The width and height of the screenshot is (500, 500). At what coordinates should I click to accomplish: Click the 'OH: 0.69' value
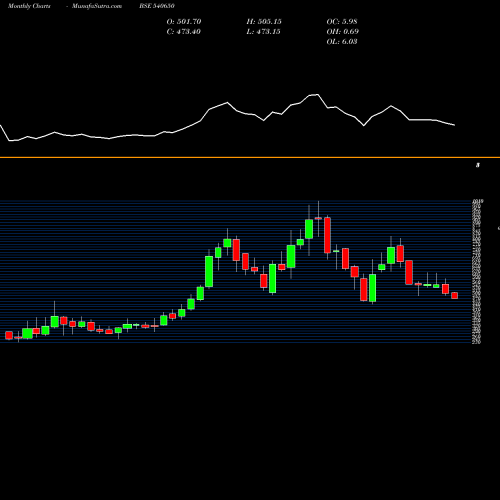pyautogui.click(x=342, y=32)
